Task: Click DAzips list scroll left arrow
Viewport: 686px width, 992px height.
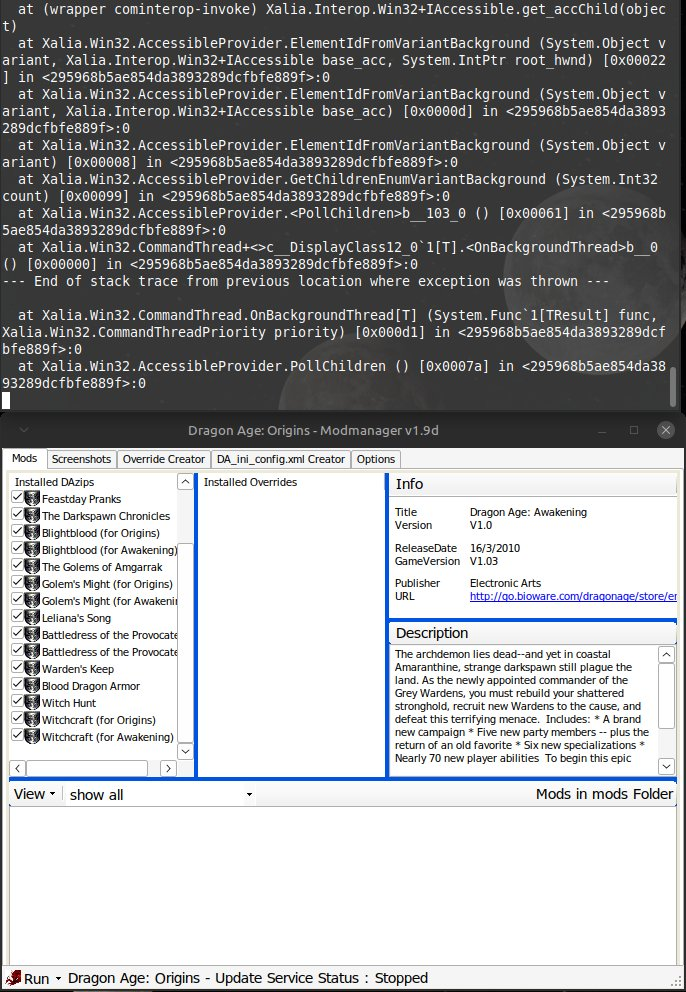Action: [17, 768]
